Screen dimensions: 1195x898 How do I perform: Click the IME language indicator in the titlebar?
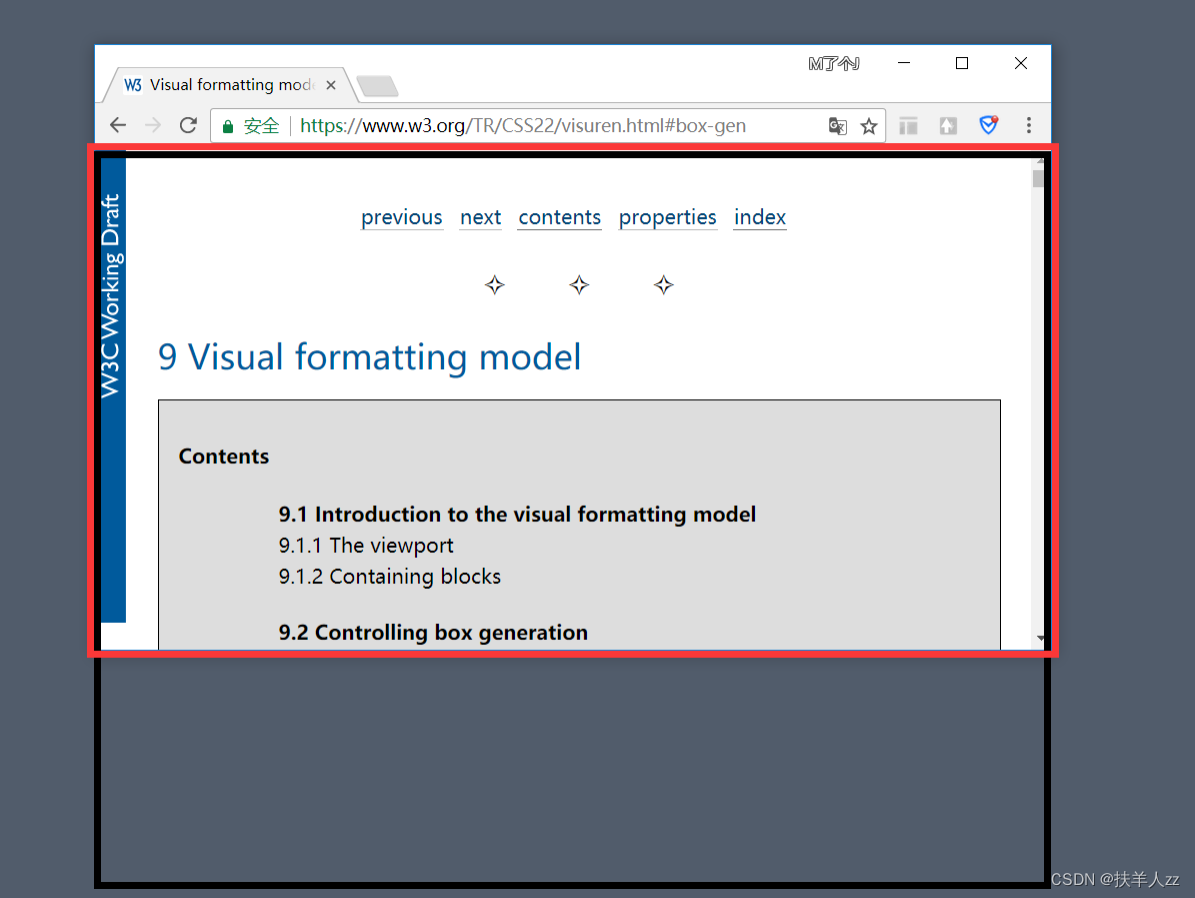coord(833,63)
